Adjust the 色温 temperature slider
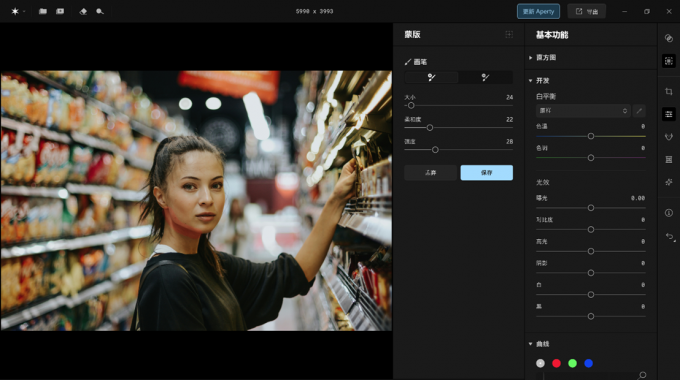Screen dimensions: 680x380 point(591,136)
